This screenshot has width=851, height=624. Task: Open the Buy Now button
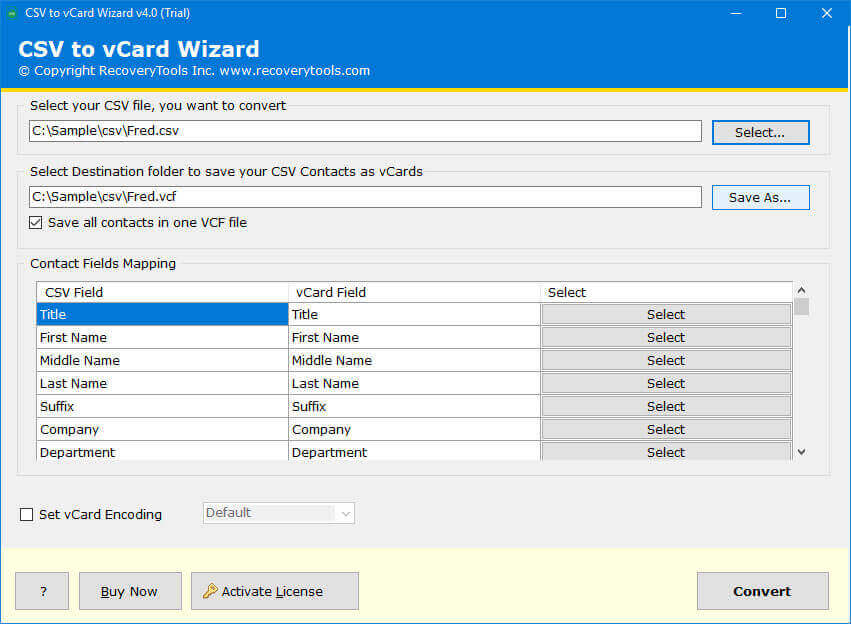click(130, 591)
